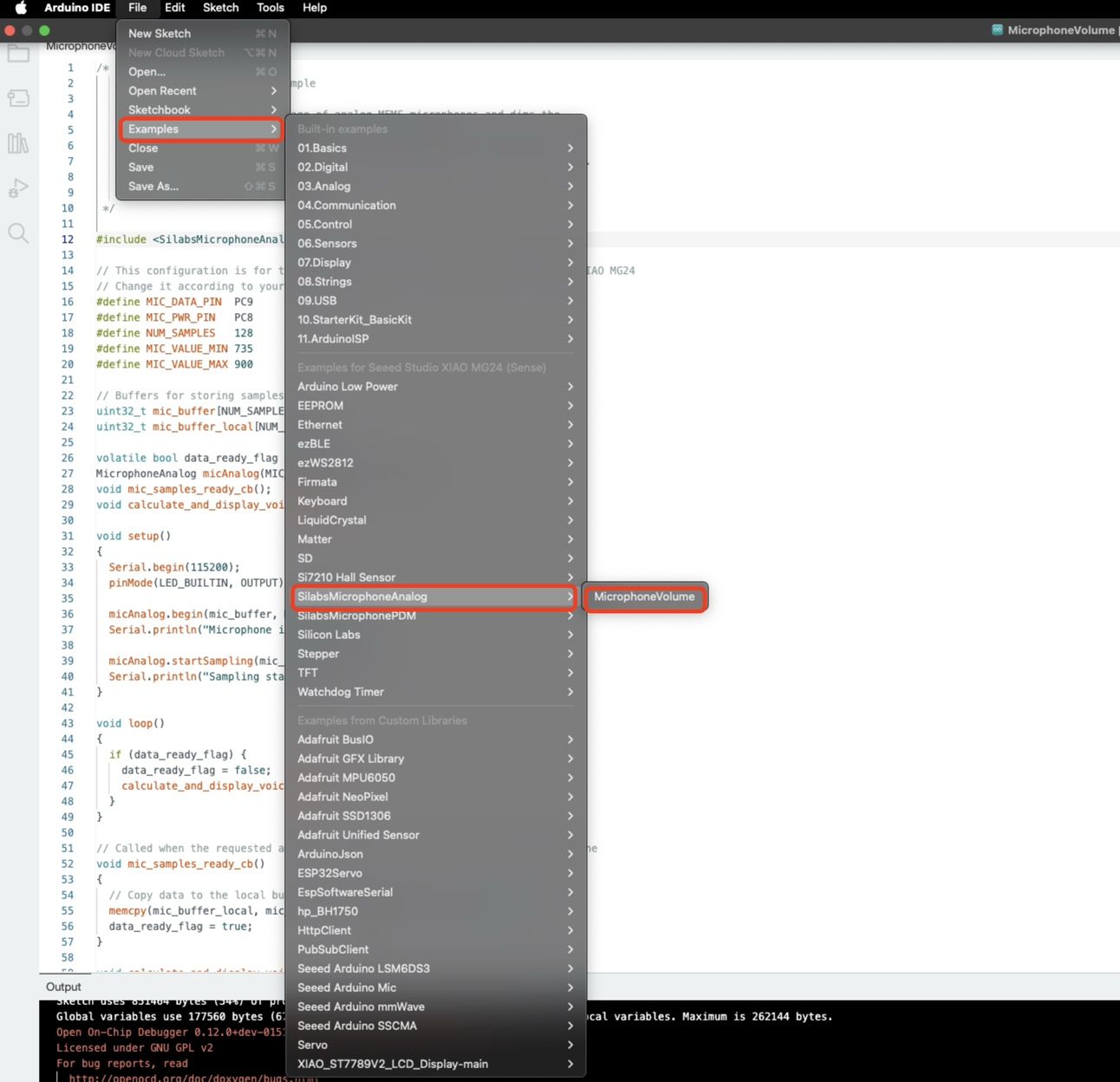
Task: Open the TFT examples entry
Action: [435, 673]
